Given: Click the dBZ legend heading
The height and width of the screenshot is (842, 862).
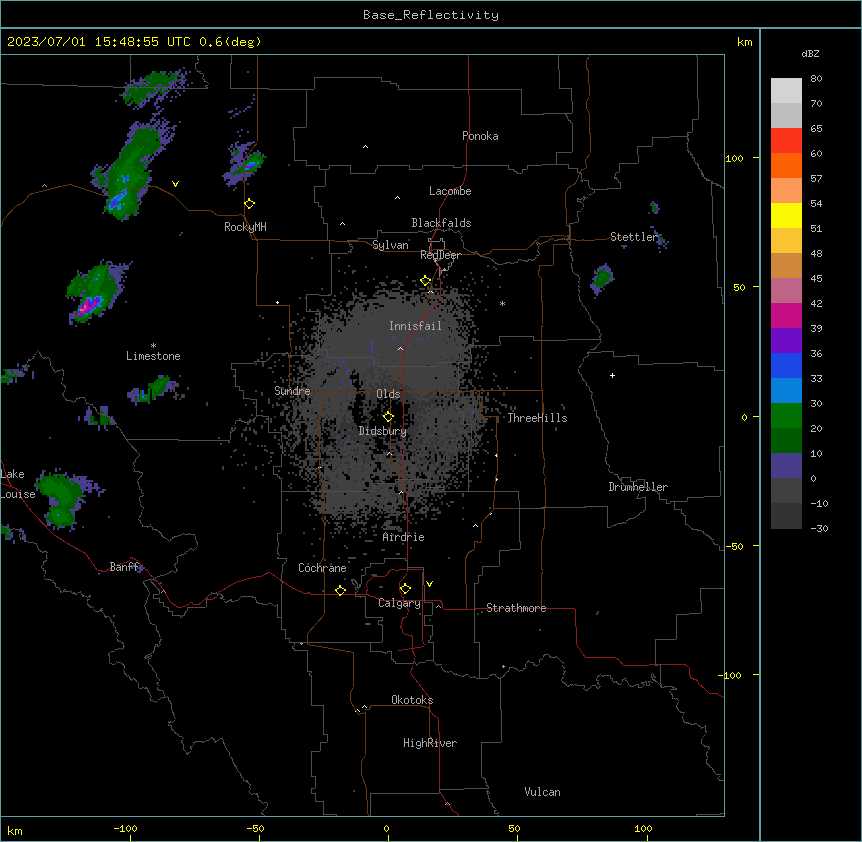Looking at the screenshot, I should [810, 53].
